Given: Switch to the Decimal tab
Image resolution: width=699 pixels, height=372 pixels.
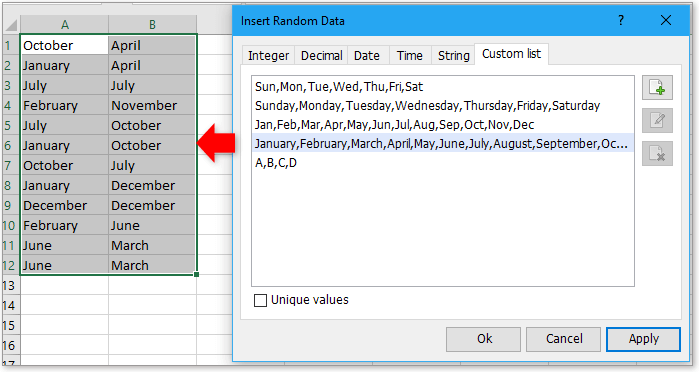Looking at the screenshot, I should point(321,56).
